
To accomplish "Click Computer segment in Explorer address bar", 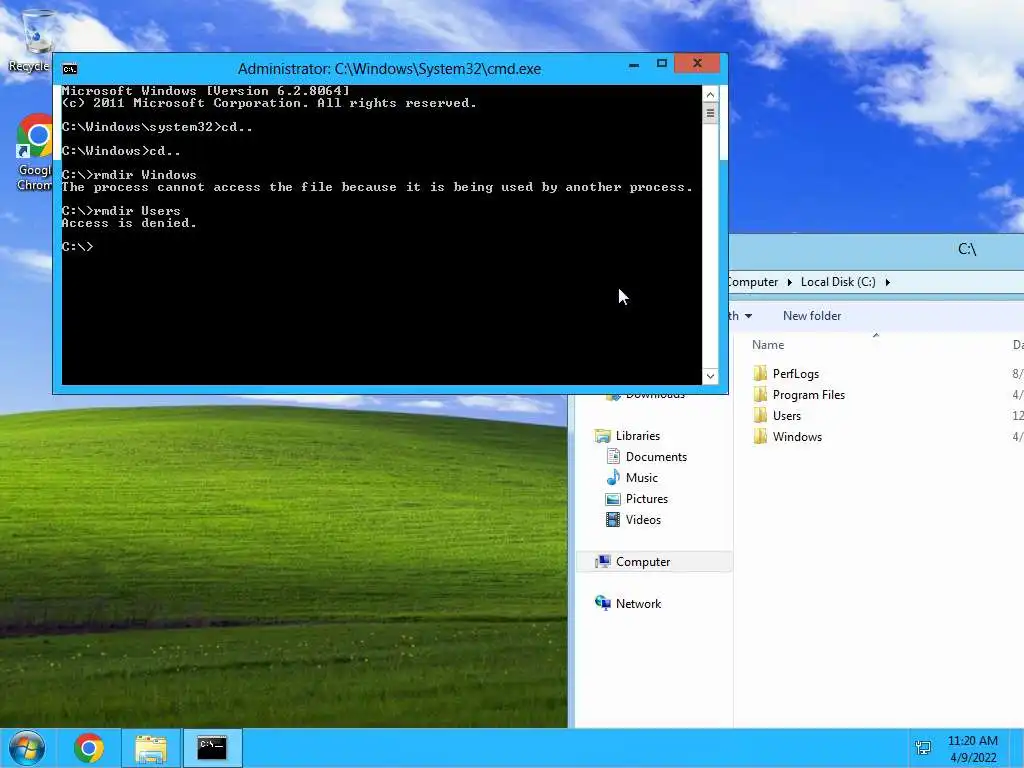I will [753, 282].
